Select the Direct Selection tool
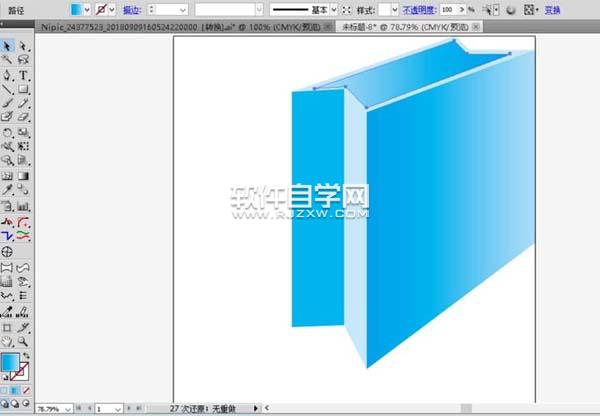600x416 pixels. pyautogui.click(x=23, y=46)
